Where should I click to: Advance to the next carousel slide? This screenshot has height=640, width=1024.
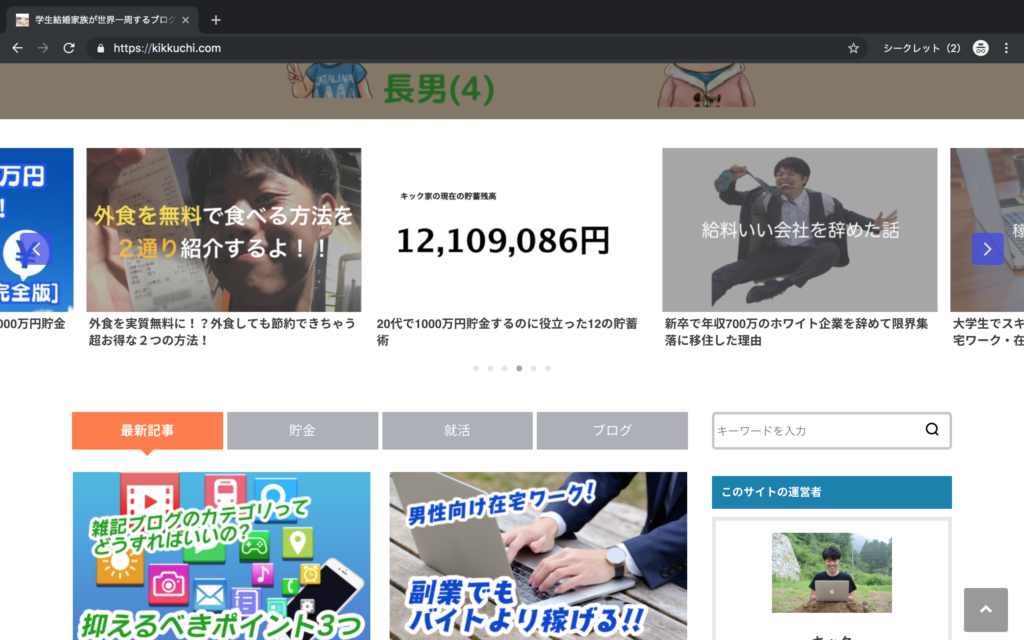click(x=987, y=249)
